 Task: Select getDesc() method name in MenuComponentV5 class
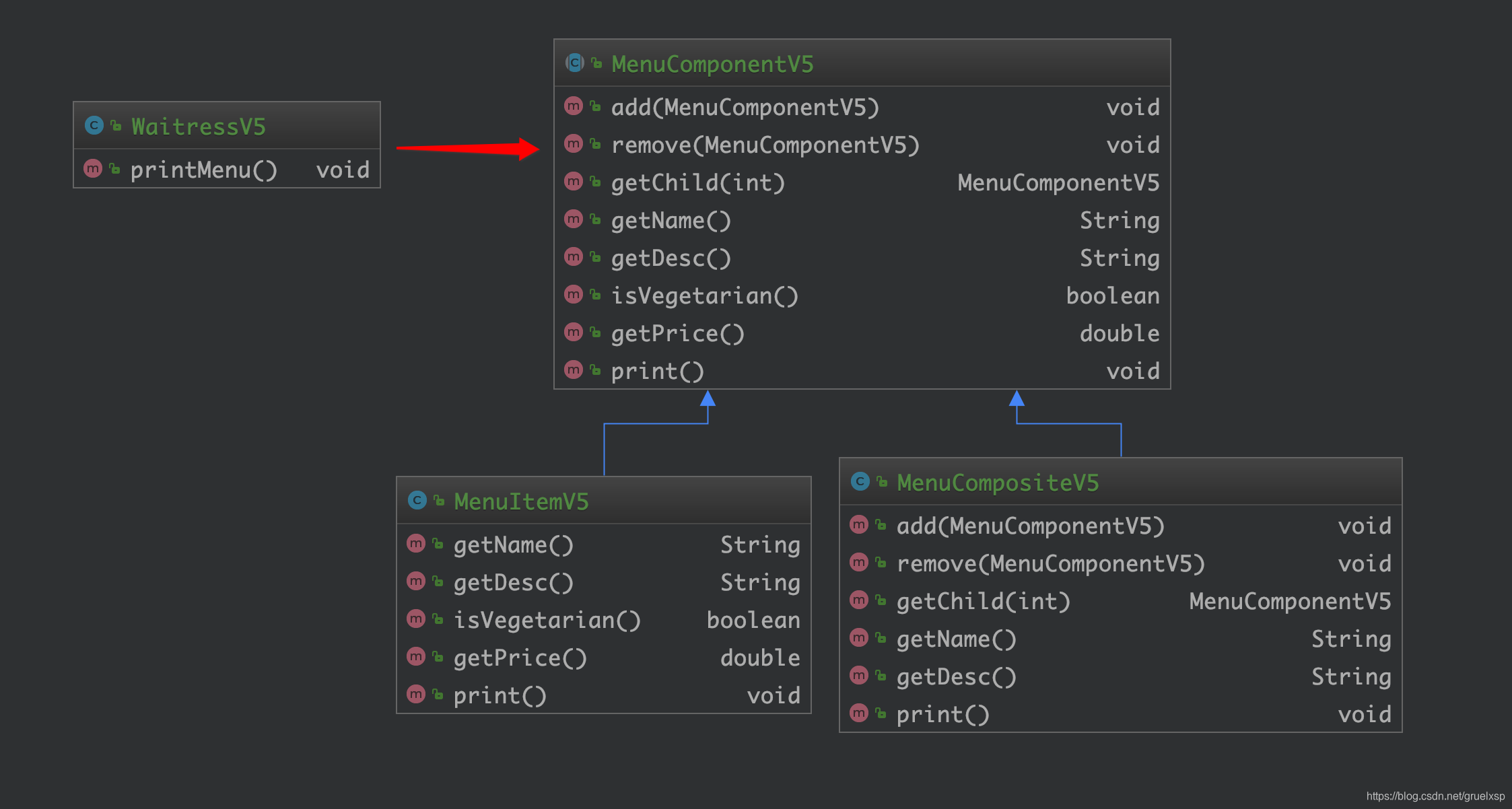671,258
